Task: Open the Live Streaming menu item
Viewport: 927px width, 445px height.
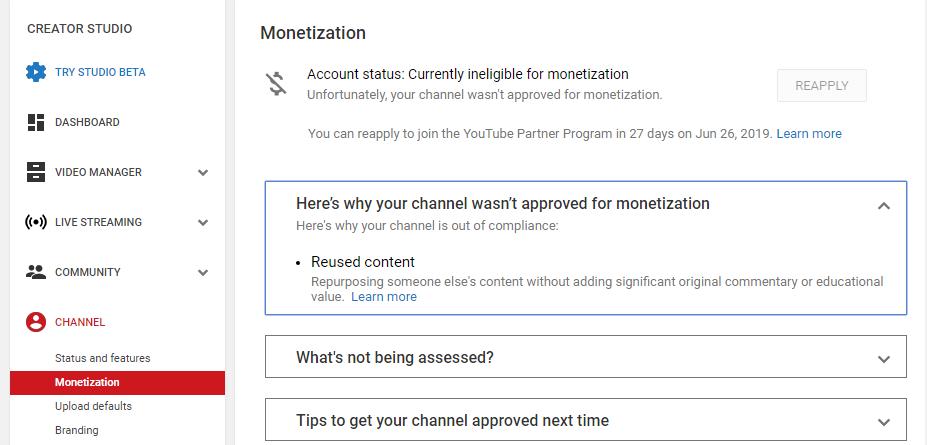Action: [98, 222]
